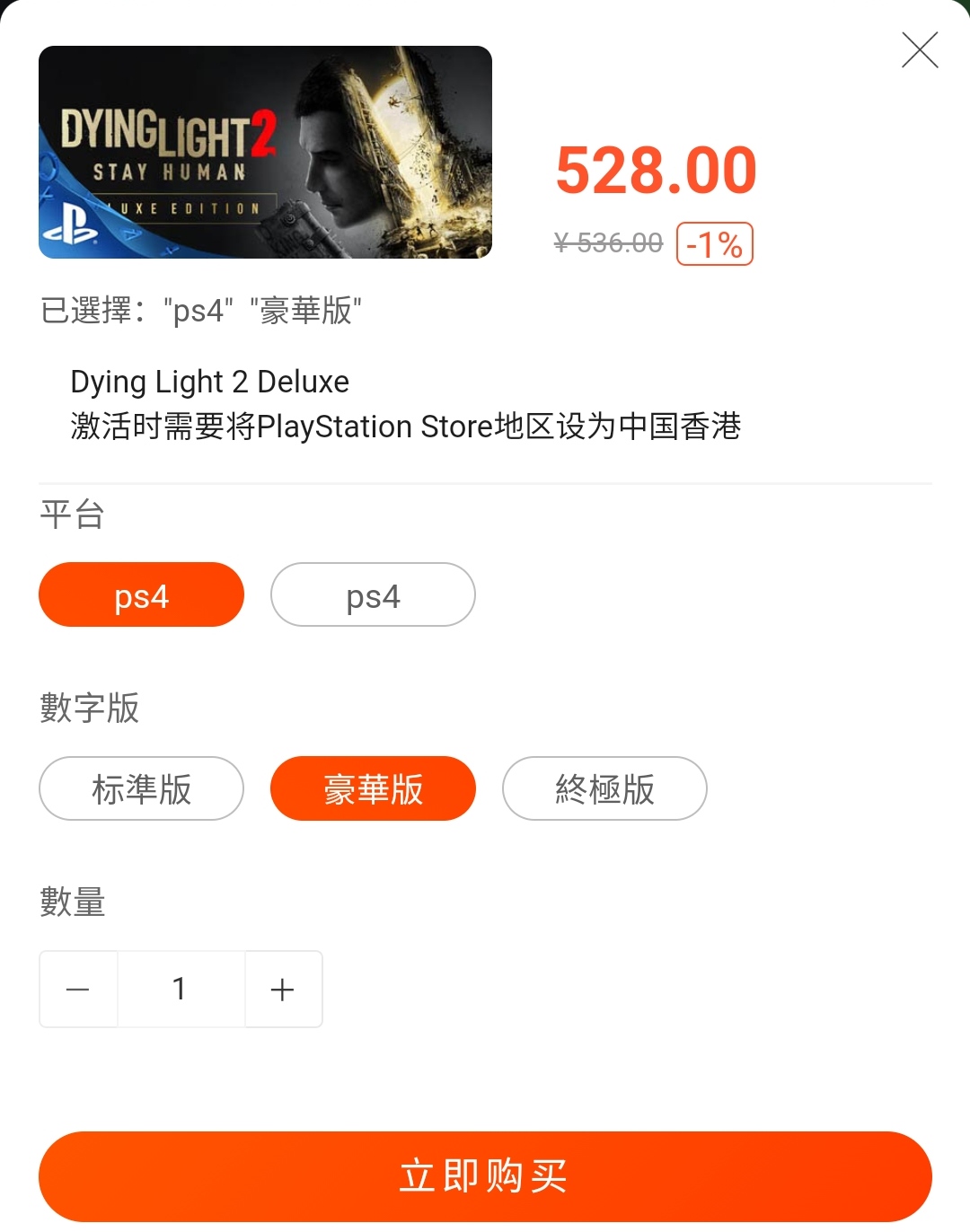970x1232 pixels.
Task: Tap the PlayStation Store region activation note
Action: pos(406,426)
